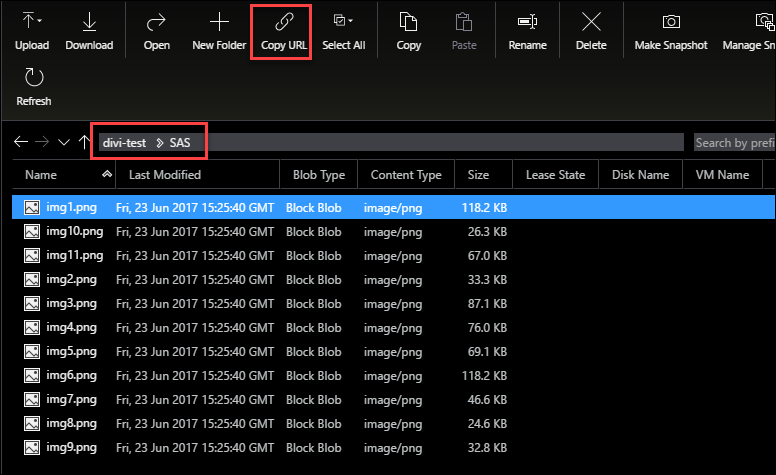
Task: Click the Open blob toolbar icon
Action: click(156, 21)
